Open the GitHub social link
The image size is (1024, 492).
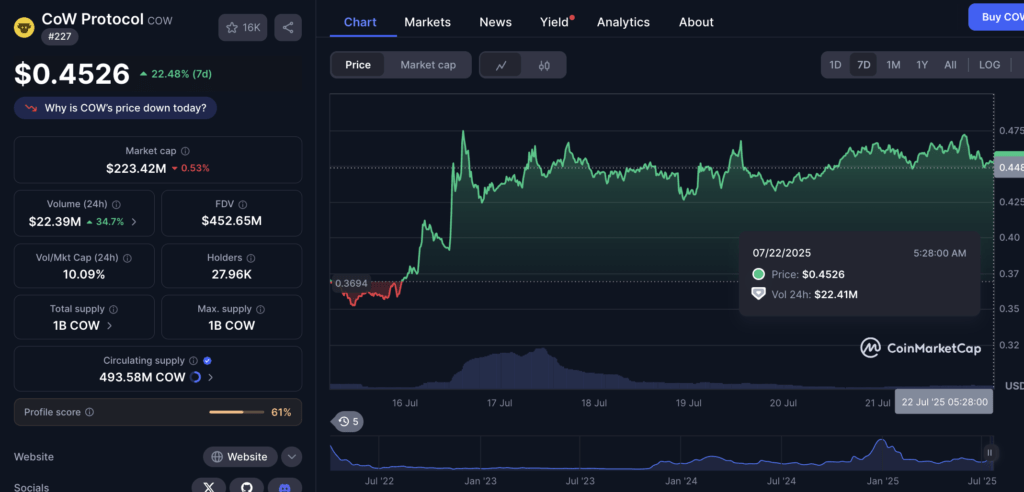247,487
